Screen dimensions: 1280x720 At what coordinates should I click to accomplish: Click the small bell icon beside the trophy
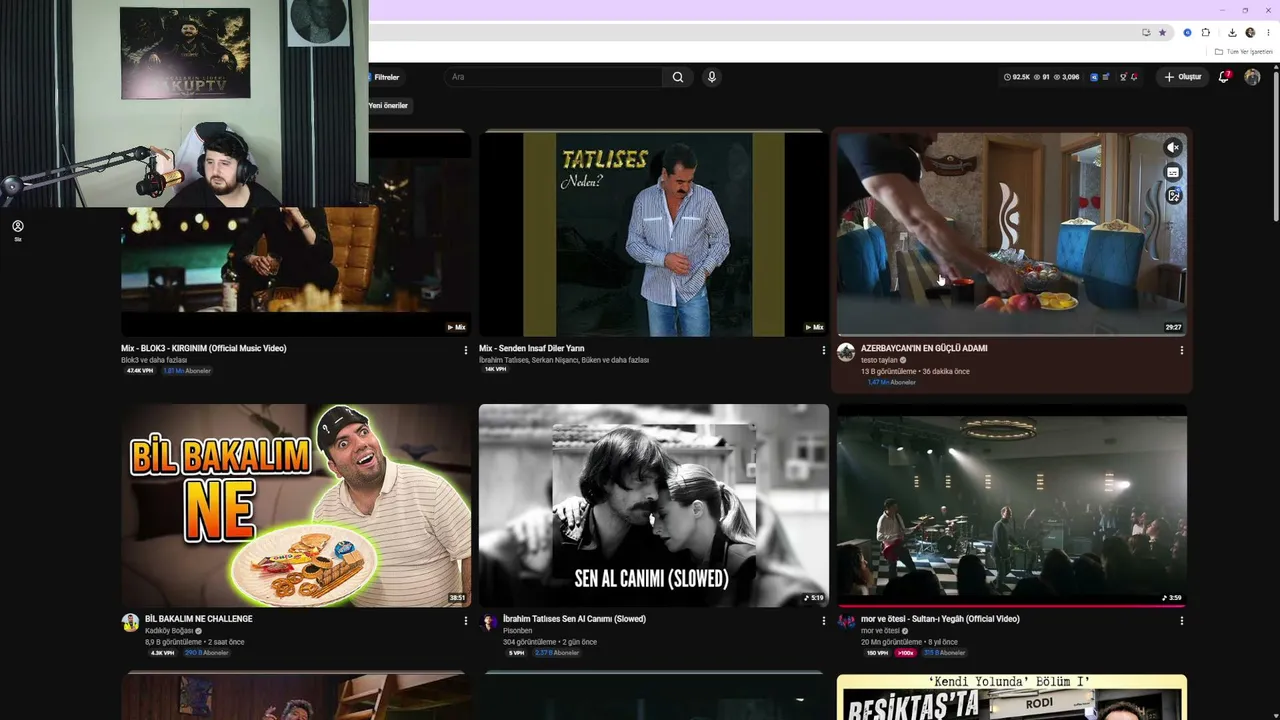1134,77
